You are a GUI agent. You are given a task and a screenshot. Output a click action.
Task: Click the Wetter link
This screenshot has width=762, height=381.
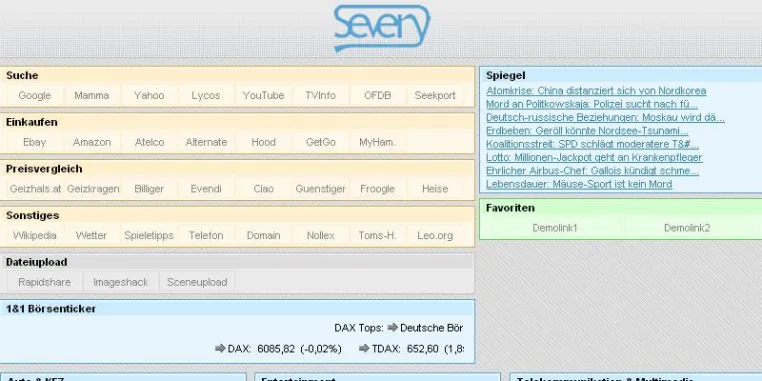click(91, 235)
